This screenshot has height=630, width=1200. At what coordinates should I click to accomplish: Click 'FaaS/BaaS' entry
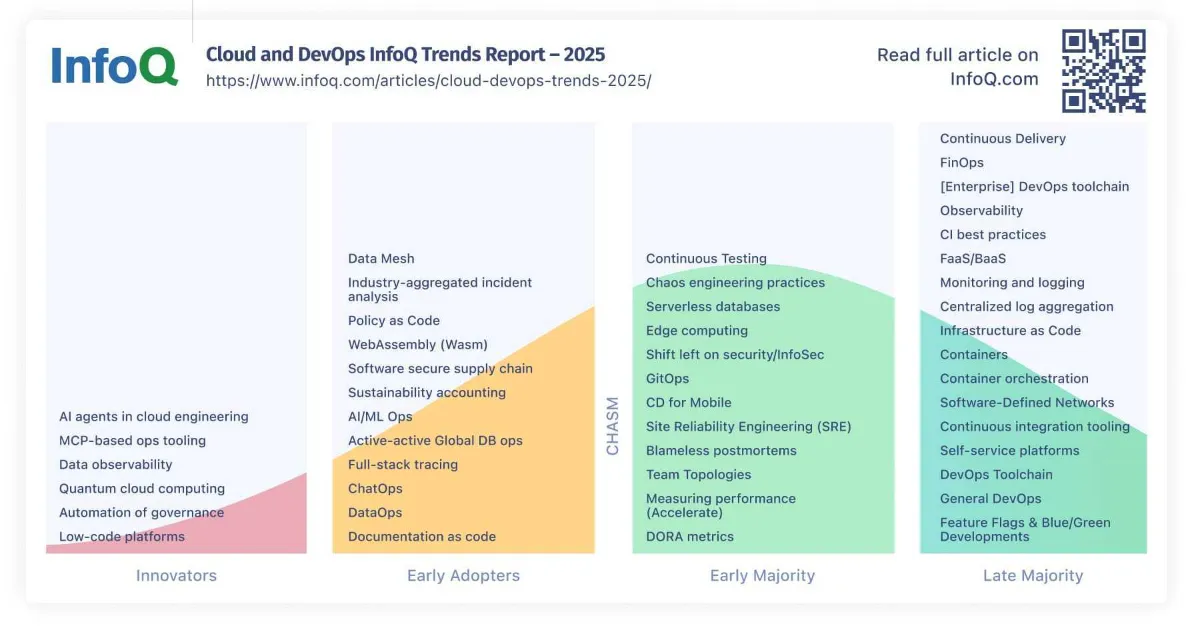pyautogui.click(x=973, y=259)
